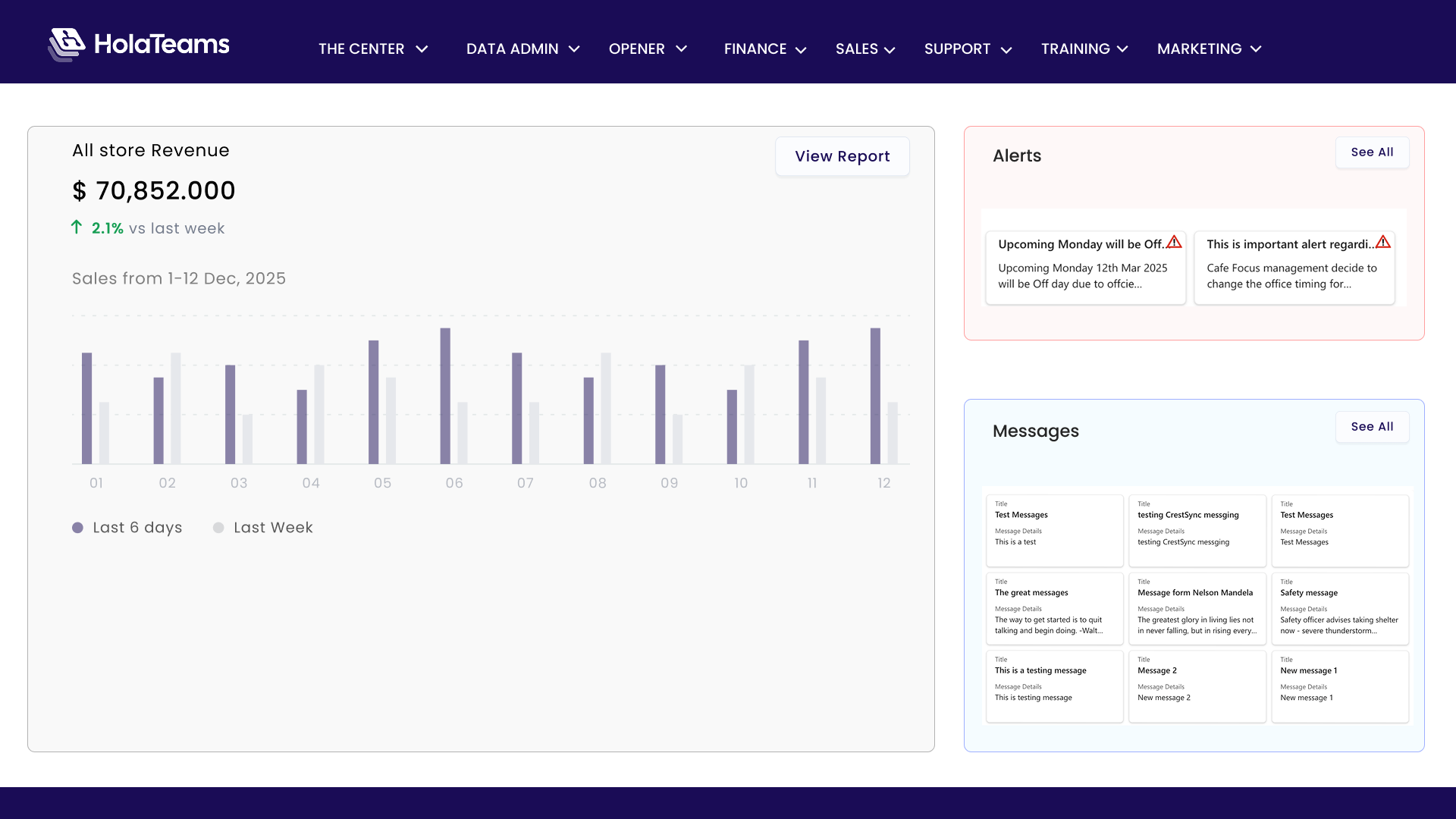
Task: Click the gray Last Week bar for day 02
Action: pos(176,408)
